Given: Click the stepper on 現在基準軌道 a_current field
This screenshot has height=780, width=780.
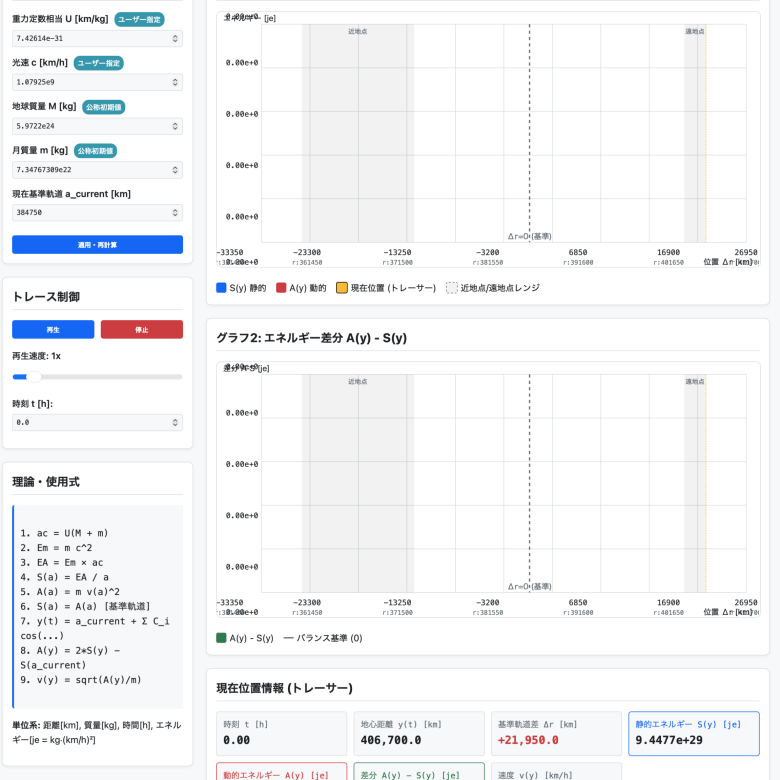Looking at the screenshot, I should coord(176,212).
